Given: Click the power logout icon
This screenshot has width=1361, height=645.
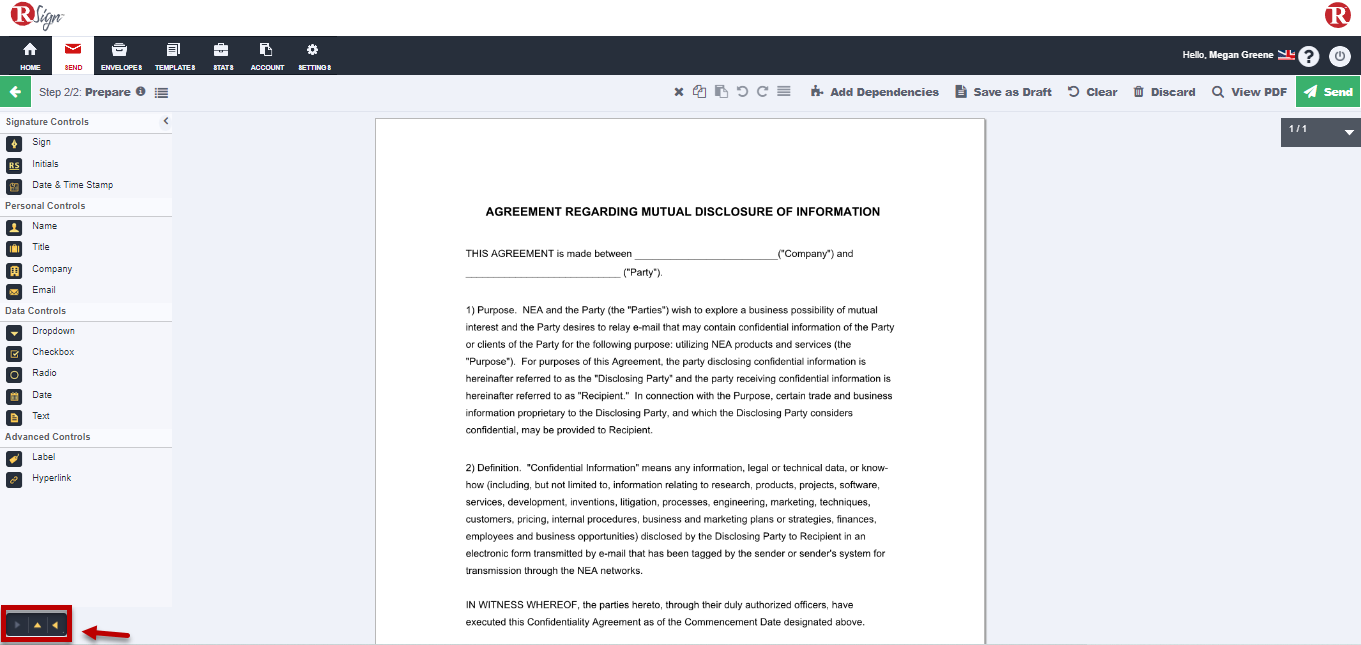Looking at the screenshot, I should coord(1340,57).
